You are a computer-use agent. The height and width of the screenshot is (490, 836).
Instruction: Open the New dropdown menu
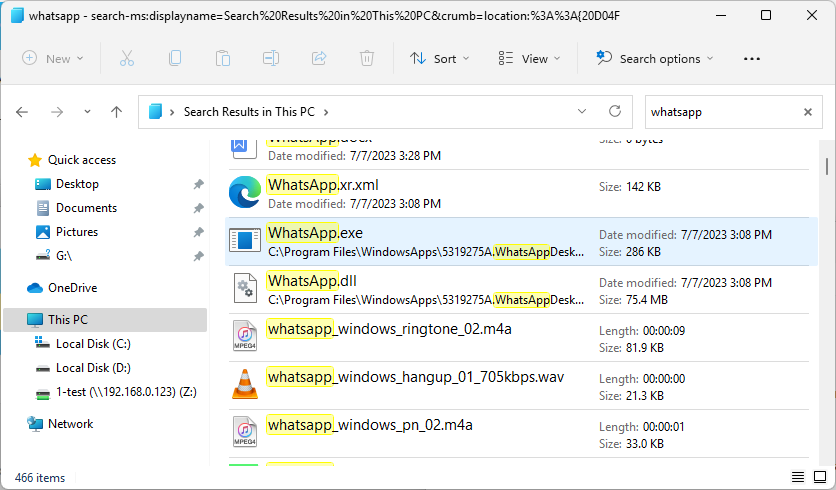(53, 59)
